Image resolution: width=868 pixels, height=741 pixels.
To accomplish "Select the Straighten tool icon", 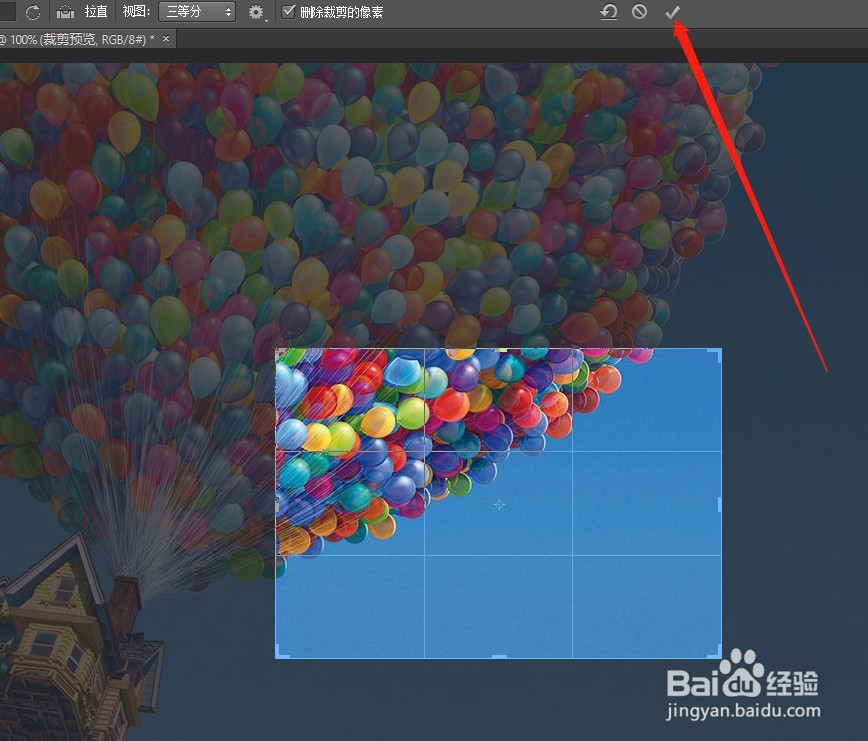I will 65,12.
